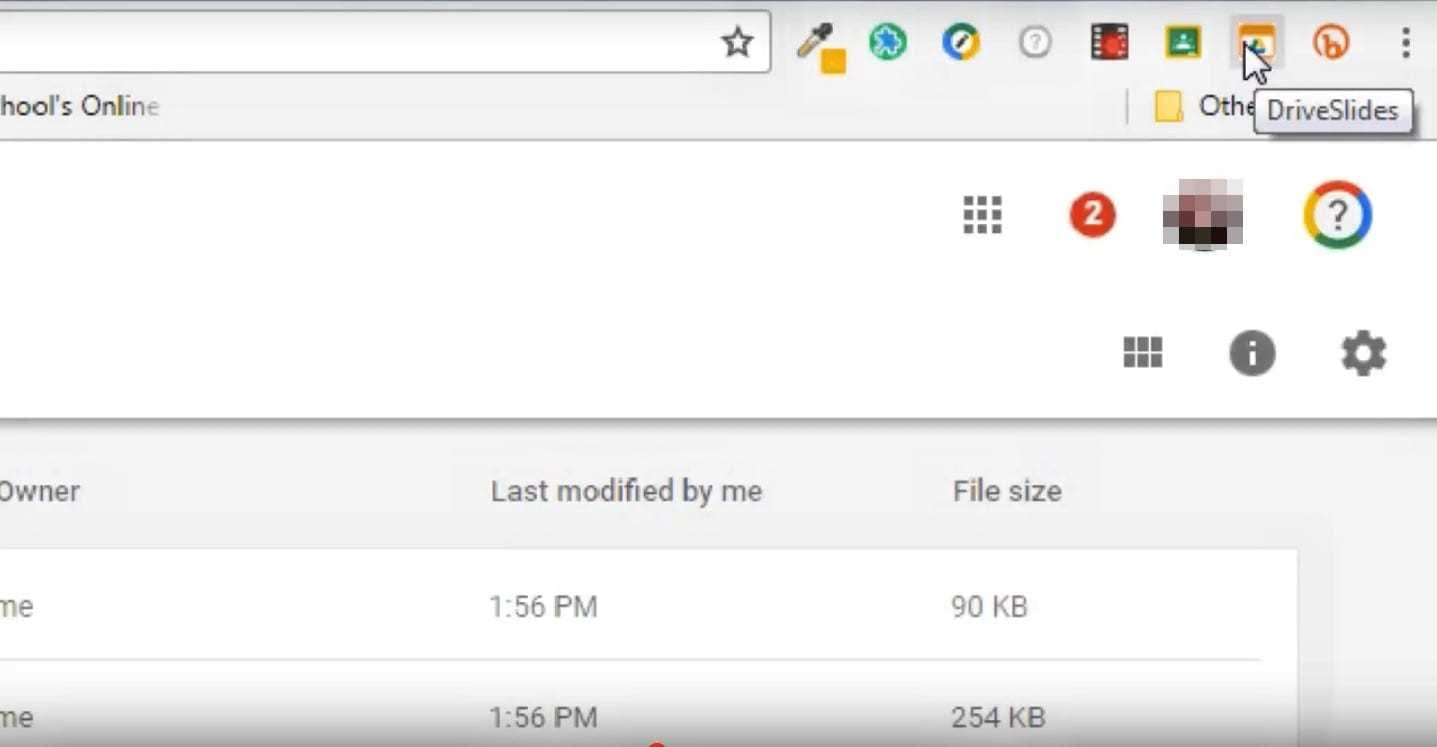Launch the DriveSlides extension
This screenshot has height=747, width=1437.
point(1255,42)
